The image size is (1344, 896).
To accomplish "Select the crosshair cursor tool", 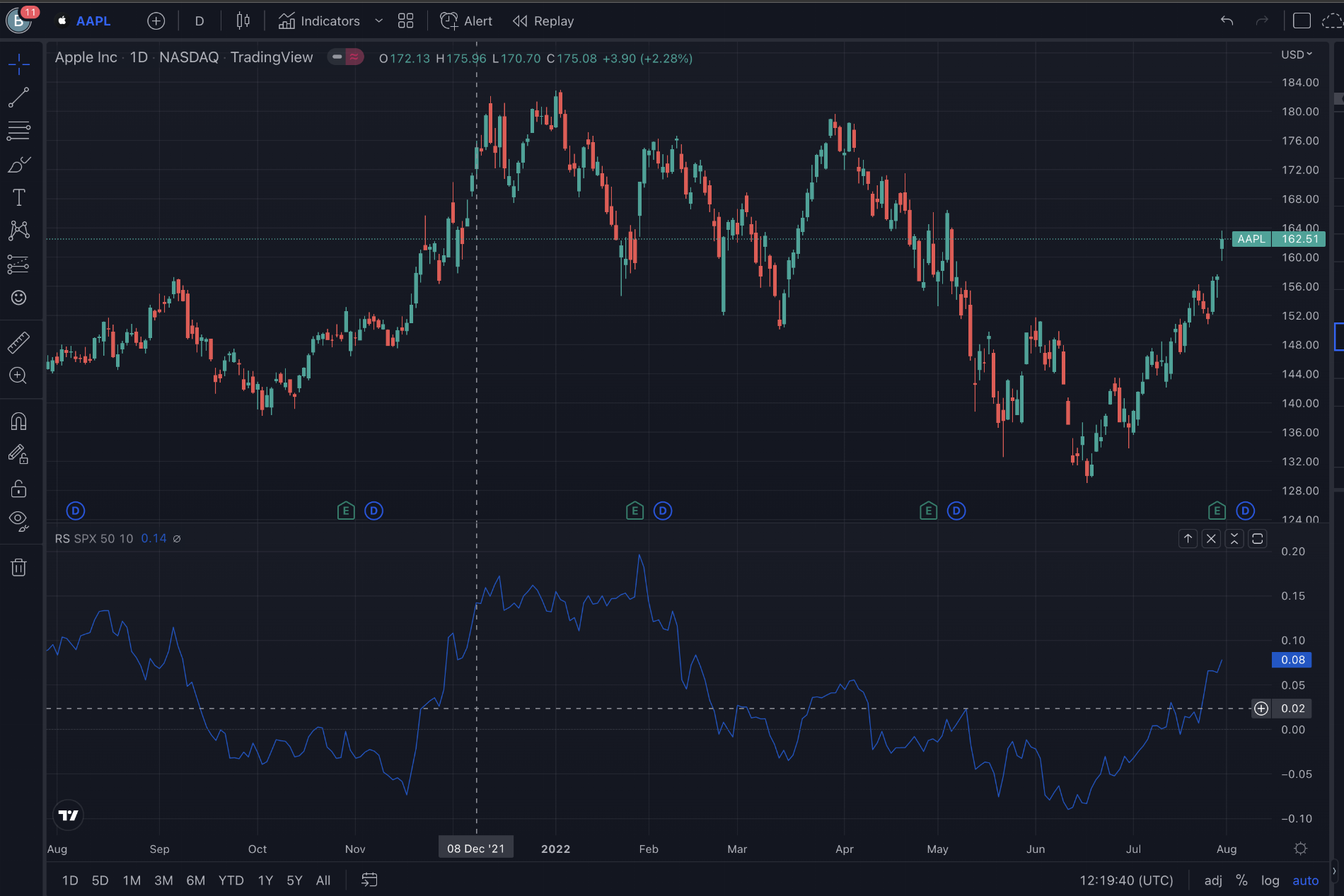I will (19, 64).
